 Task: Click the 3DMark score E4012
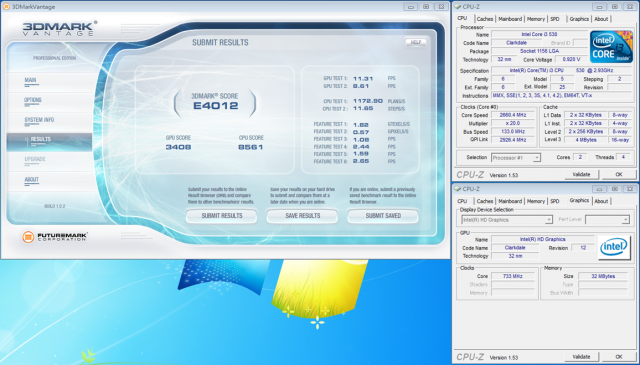216,106
